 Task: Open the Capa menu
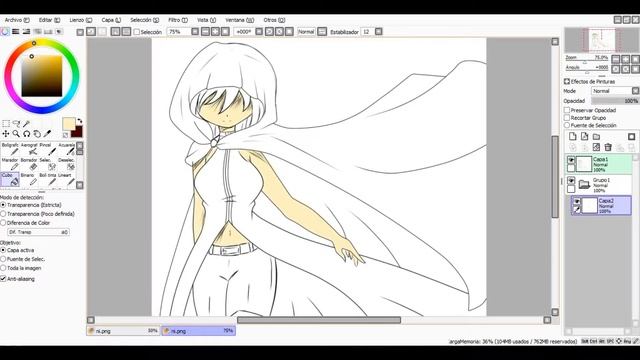[x=111, y=20]
